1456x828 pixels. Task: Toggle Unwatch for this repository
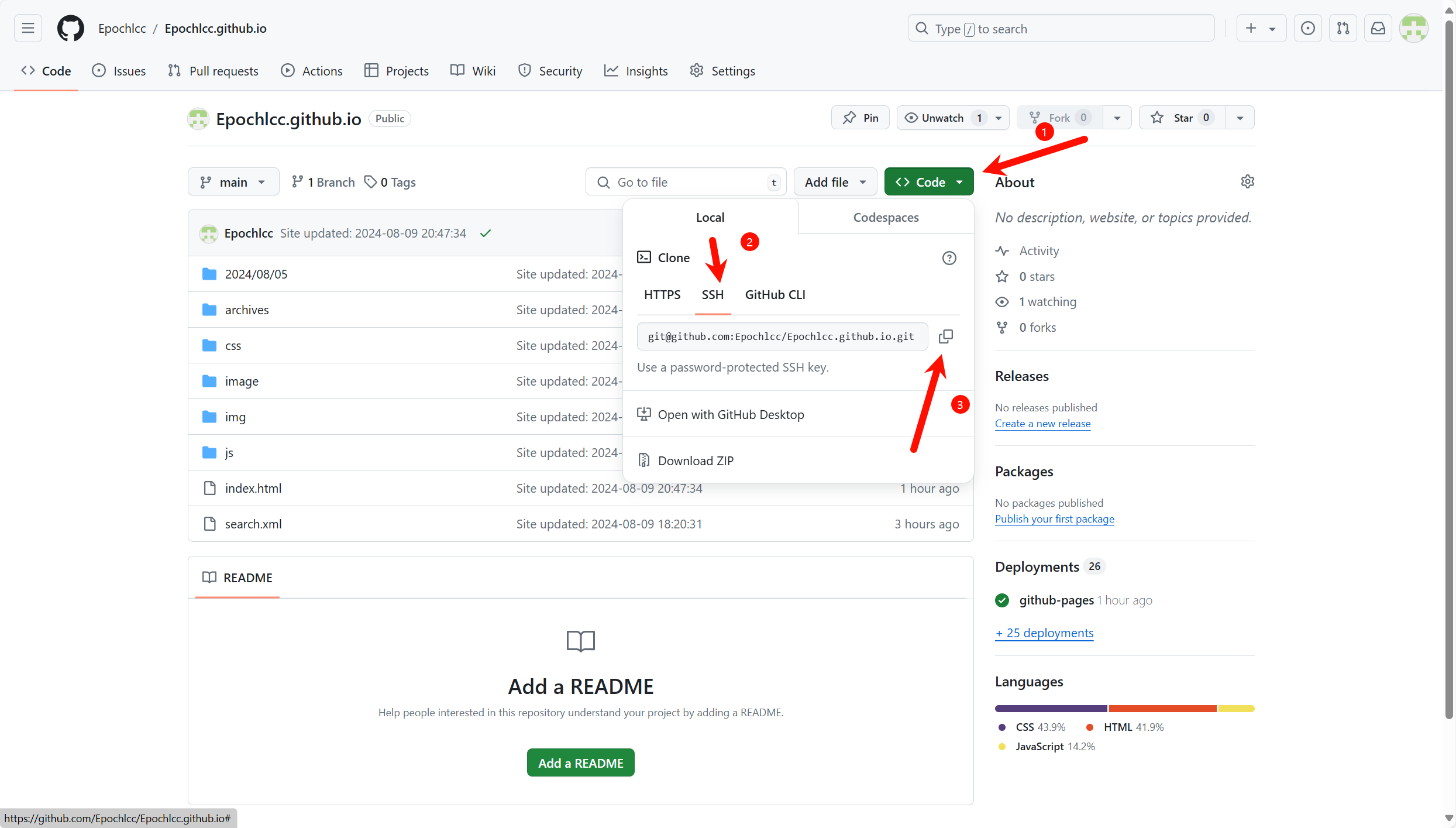(x=942, y=118)
